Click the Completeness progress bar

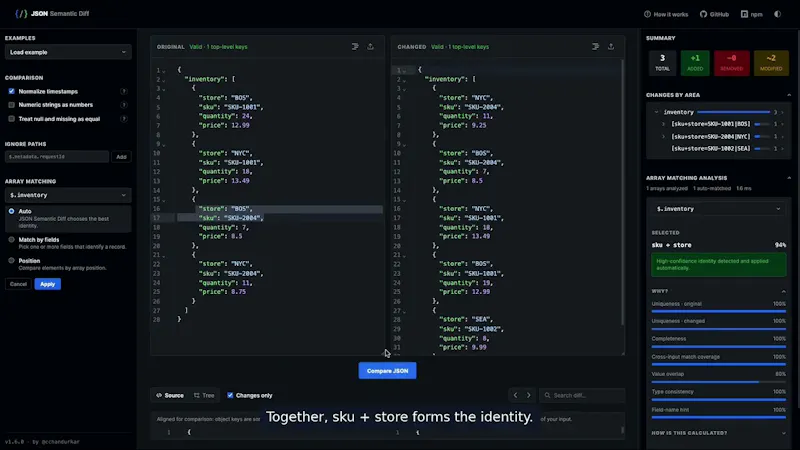(x=718, y=346)
